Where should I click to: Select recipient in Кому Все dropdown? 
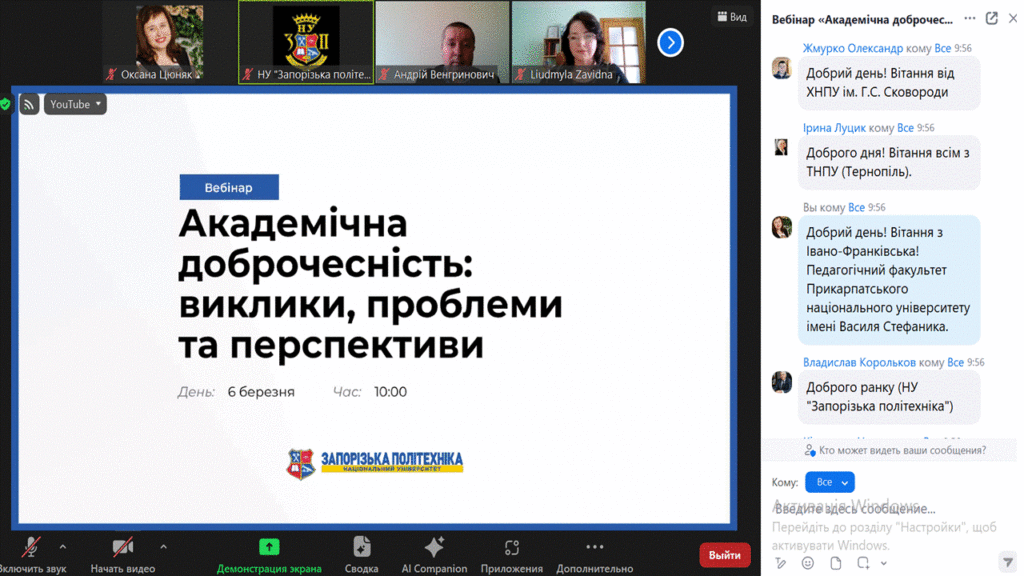pyautogui.click(x=829, y=482)
